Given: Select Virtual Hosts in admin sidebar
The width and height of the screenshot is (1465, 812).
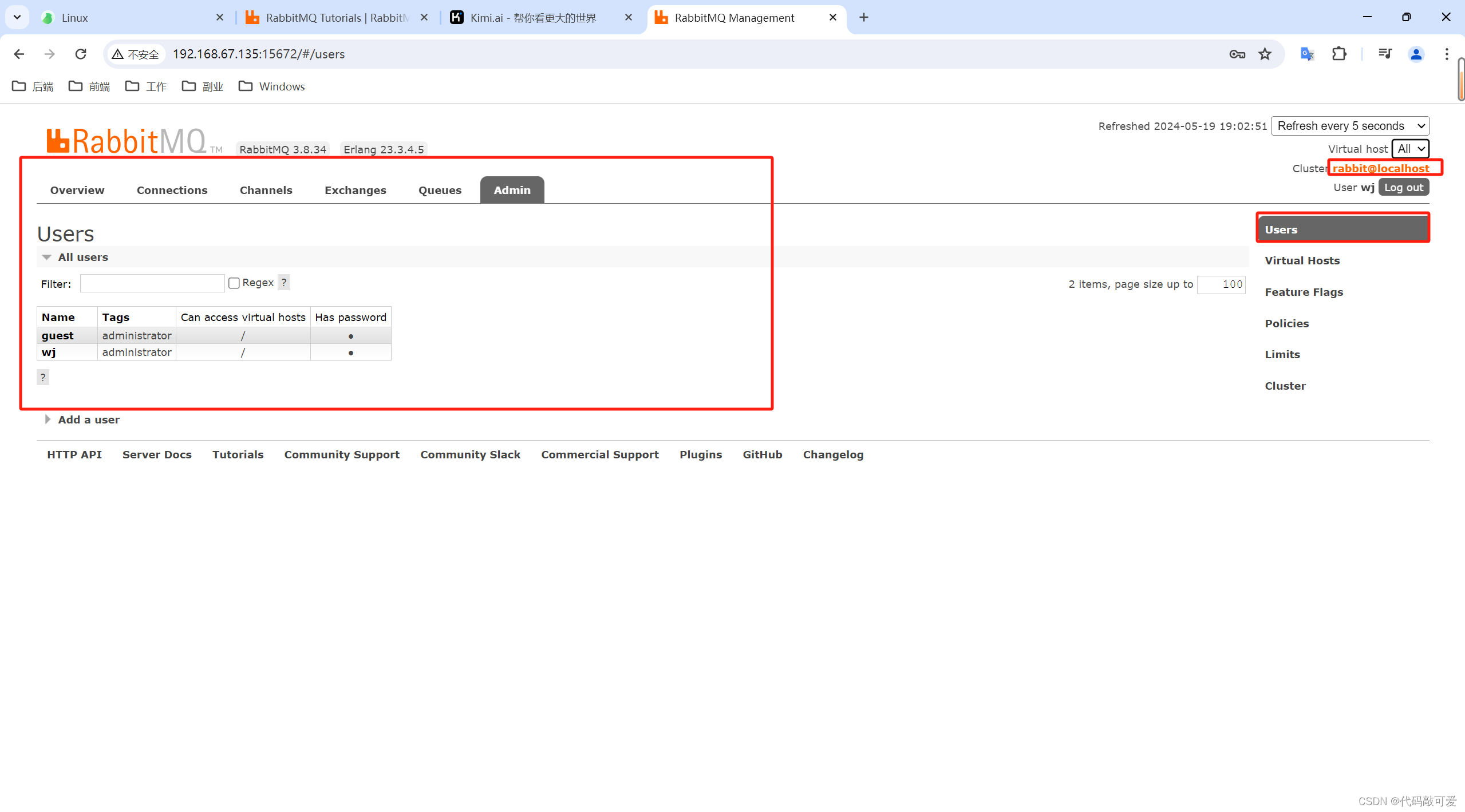Looking at the screenshot, I should (x=1302, y=260).
